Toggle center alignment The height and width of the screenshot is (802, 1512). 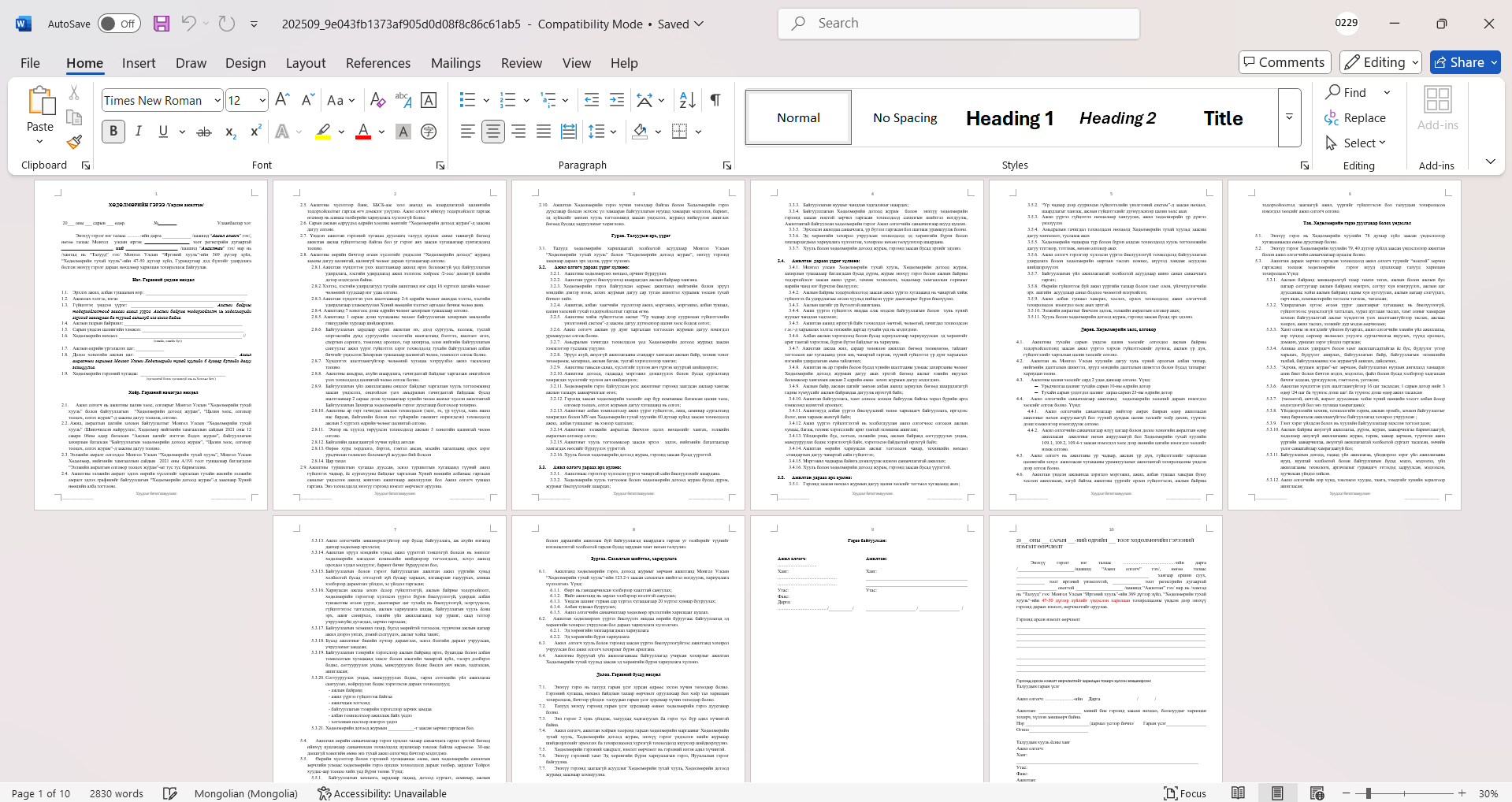coord(493,132)
